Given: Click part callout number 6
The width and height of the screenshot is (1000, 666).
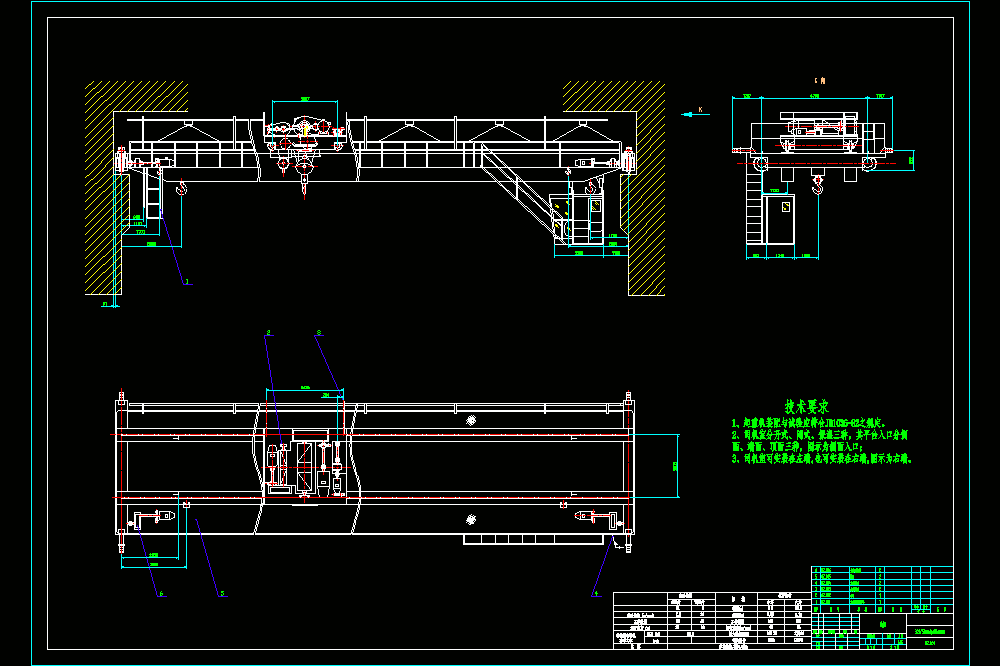Looking at the screenshot, I should 161,593.
